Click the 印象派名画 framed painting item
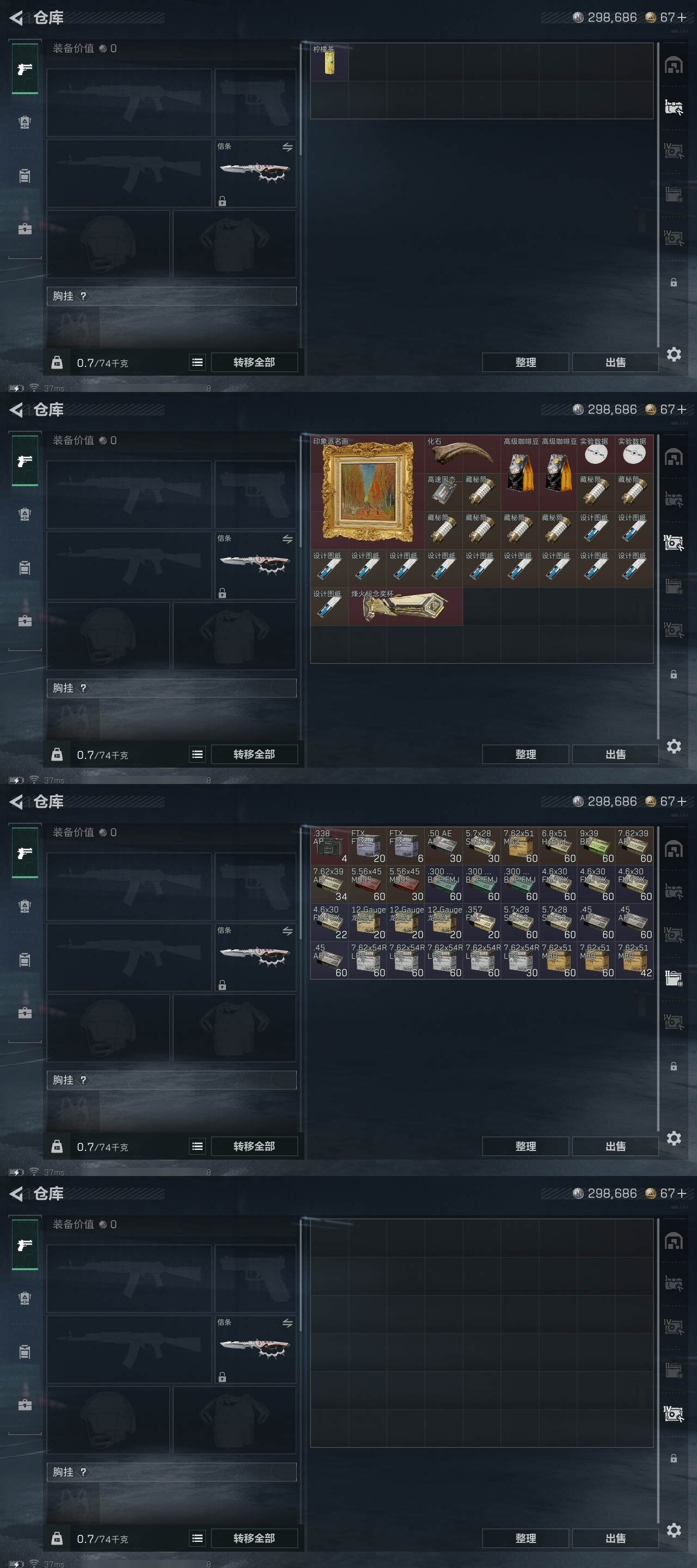The image size is (697, 1568). click(367, 492)
